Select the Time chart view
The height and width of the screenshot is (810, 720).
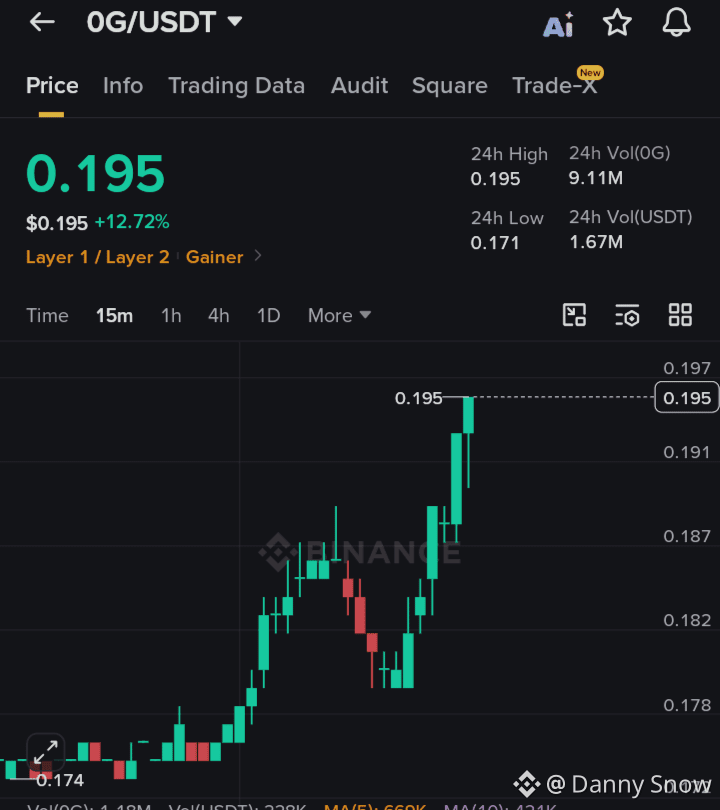click(x=47, y=315)
